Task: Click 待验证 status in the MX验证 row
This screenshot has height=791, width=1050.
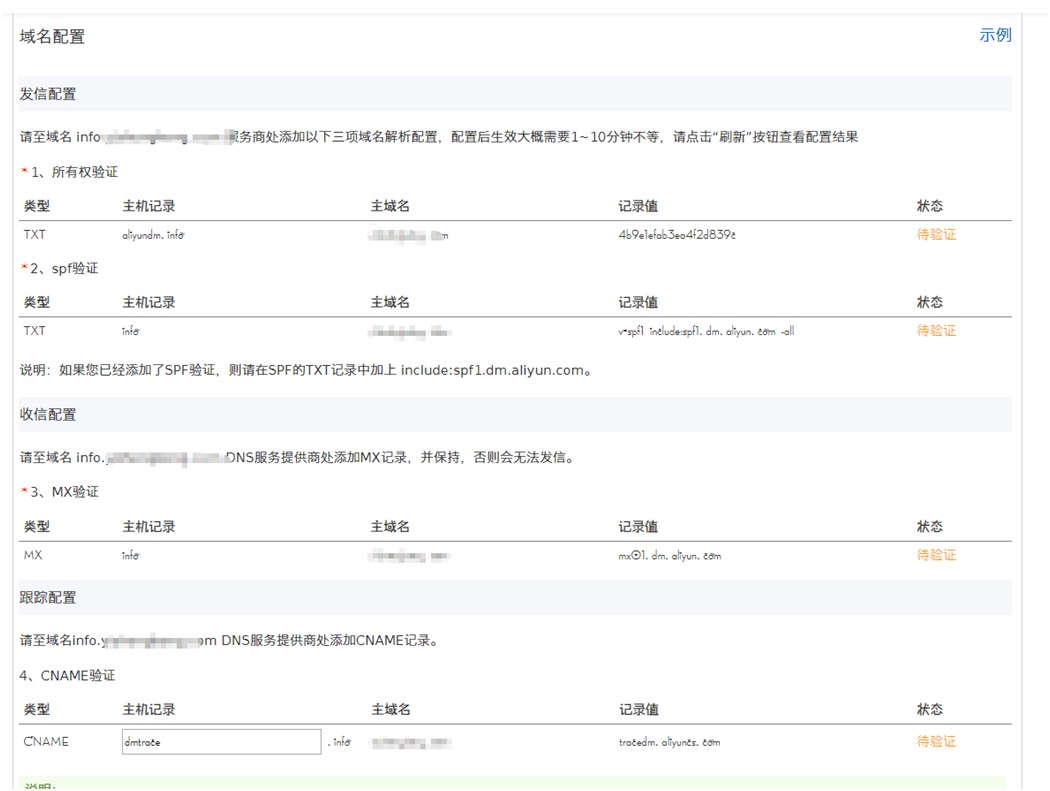Action: (x=936, y=555)
